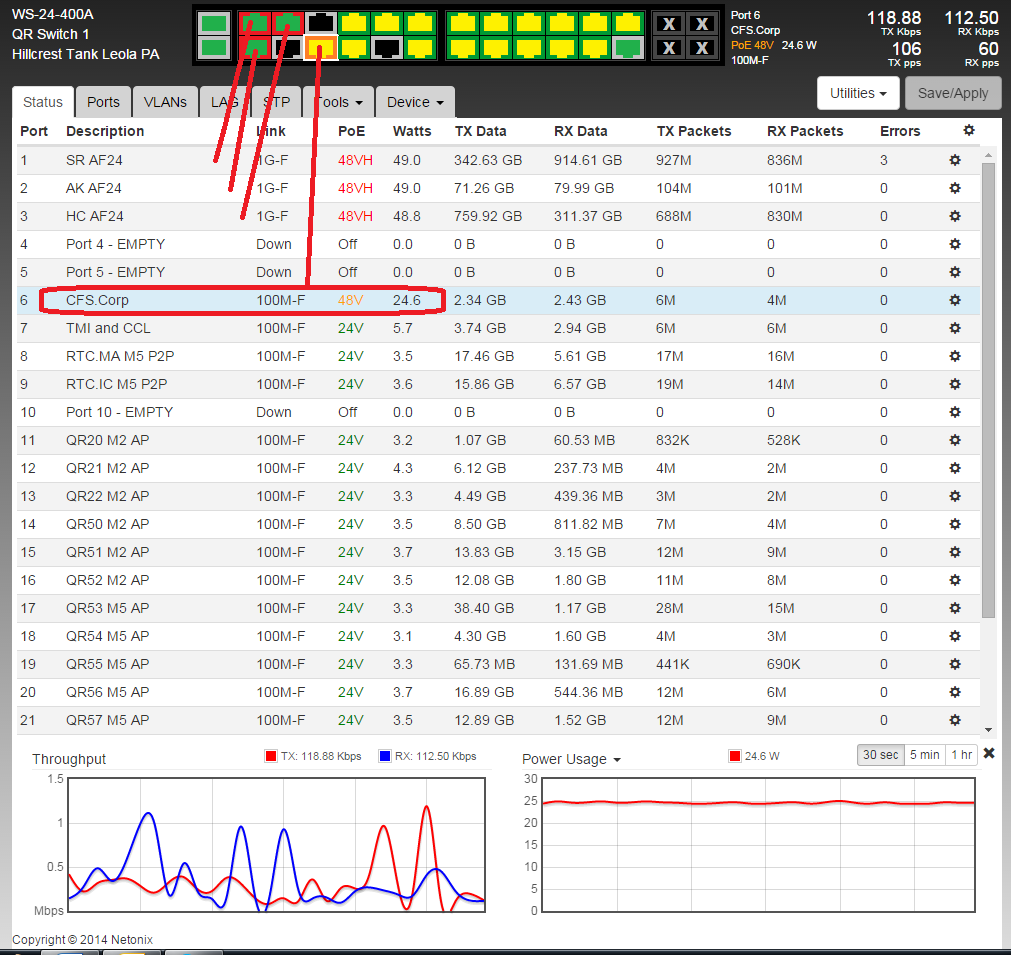Open the Power Usage graph selector dropdown
The height and width of the screenshot is (955, 1011).
coord(571,760)
